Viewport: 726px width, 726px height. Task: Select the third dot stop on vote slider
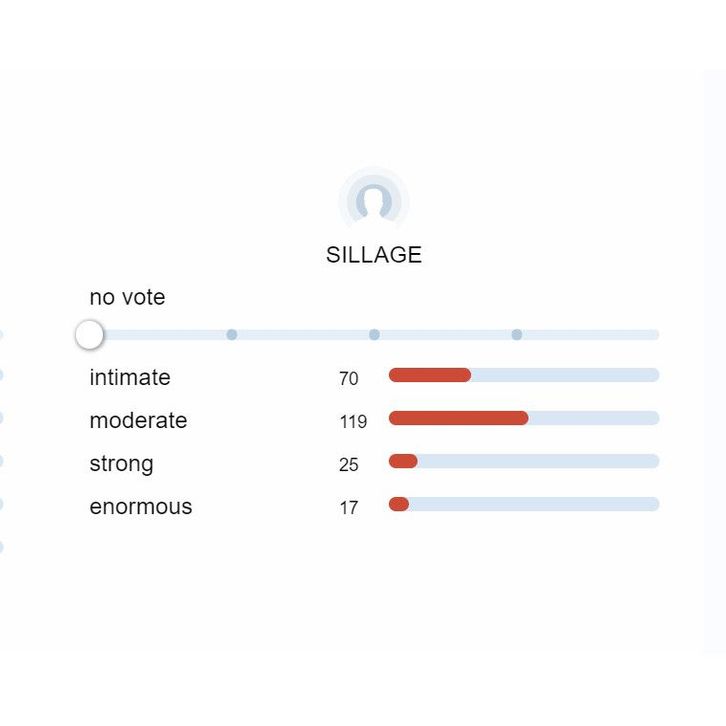517,335
